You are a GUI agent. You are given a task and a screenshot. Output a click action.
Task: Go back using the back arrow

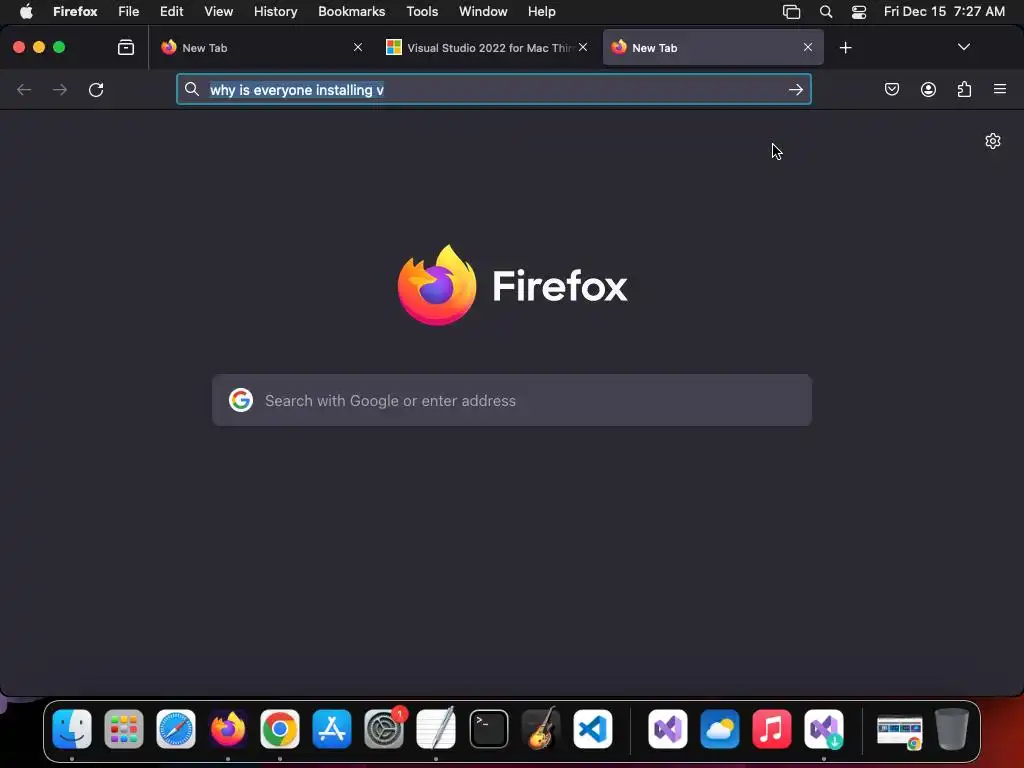24,89
